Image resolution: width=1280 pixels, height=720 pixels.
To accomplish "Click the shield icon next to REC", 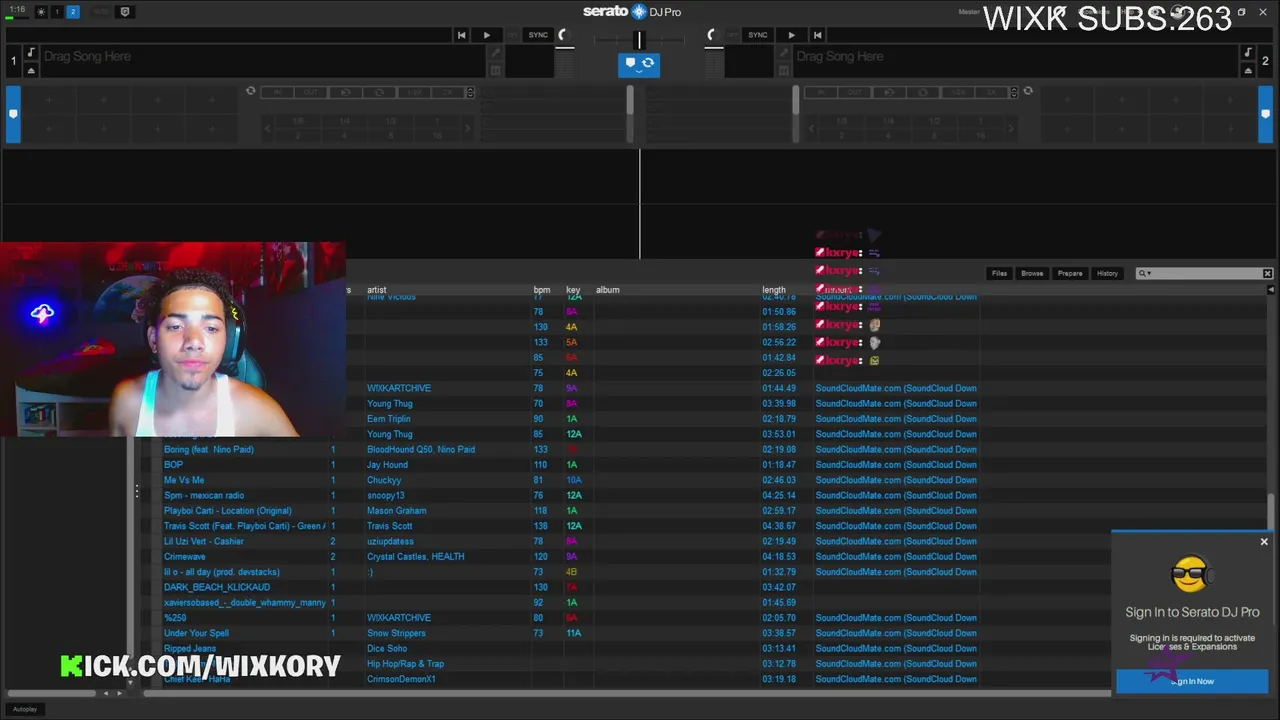I will click(125, 12).
